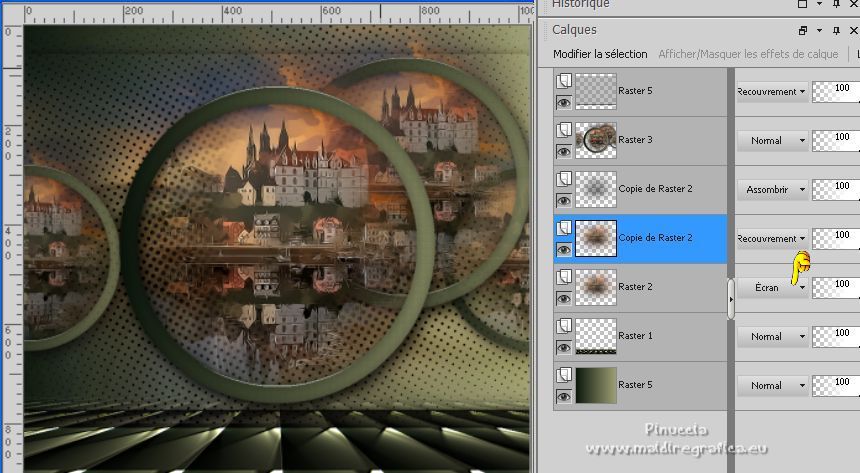
Task: Click the layer type icon of the Assombrir Copie de Raster 2
Action: 564,179
